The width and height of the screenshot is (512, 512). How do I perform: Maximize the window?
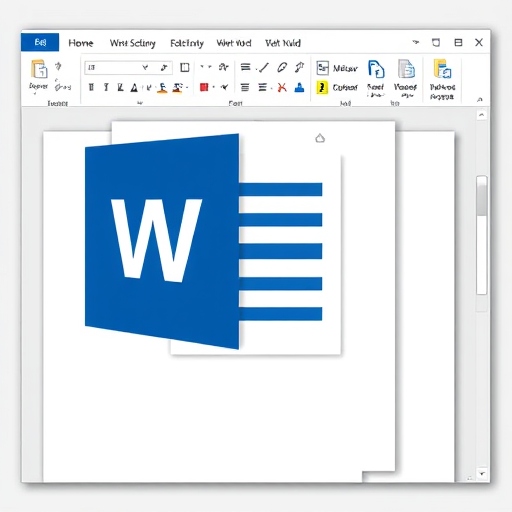click(x=458, y=42)
